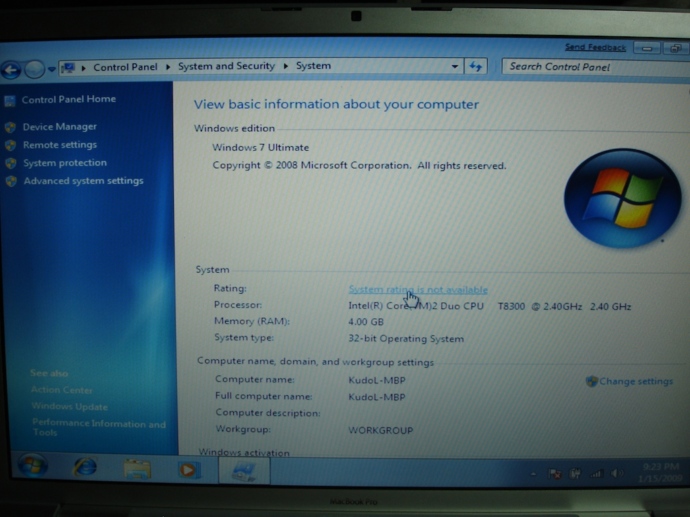
Task: Launch Internet Explorer from taskbar
Action: (x=85, y=467)
